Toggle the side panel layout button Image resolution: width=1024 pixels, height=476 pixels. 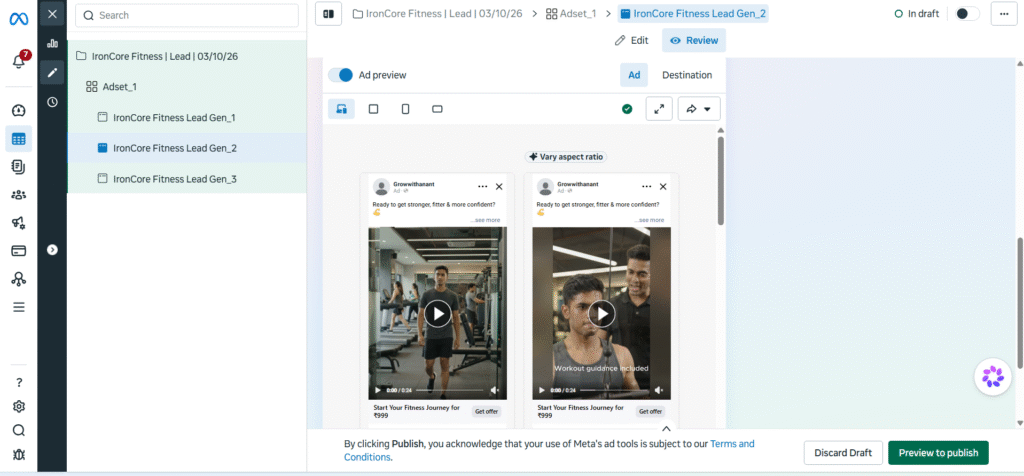328,14
